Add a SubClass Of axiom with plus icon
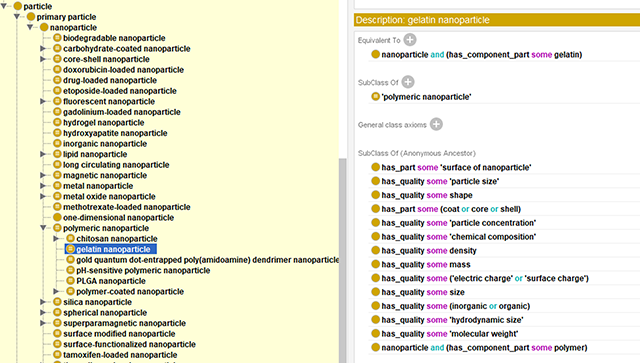Screen dimensions: 640x363 [408, 82]
